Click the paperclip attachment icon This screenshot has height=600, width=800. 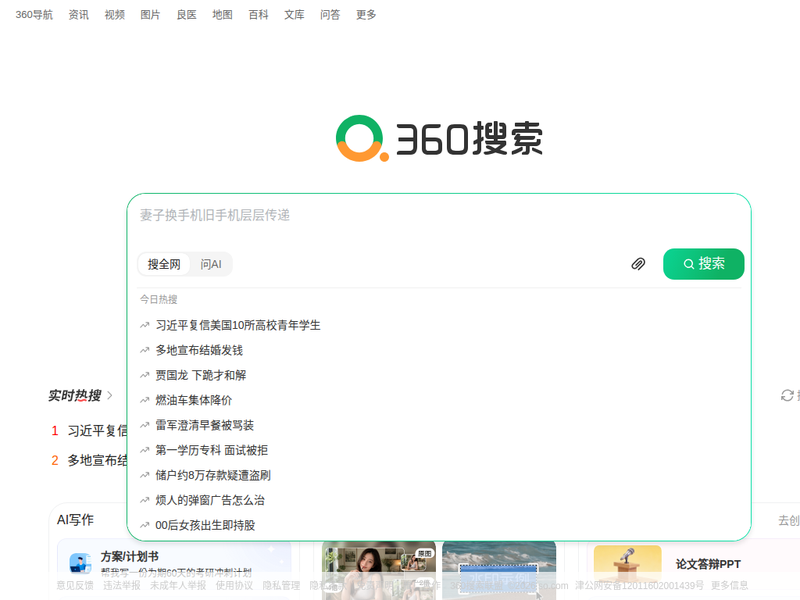(x=638, y=264)
